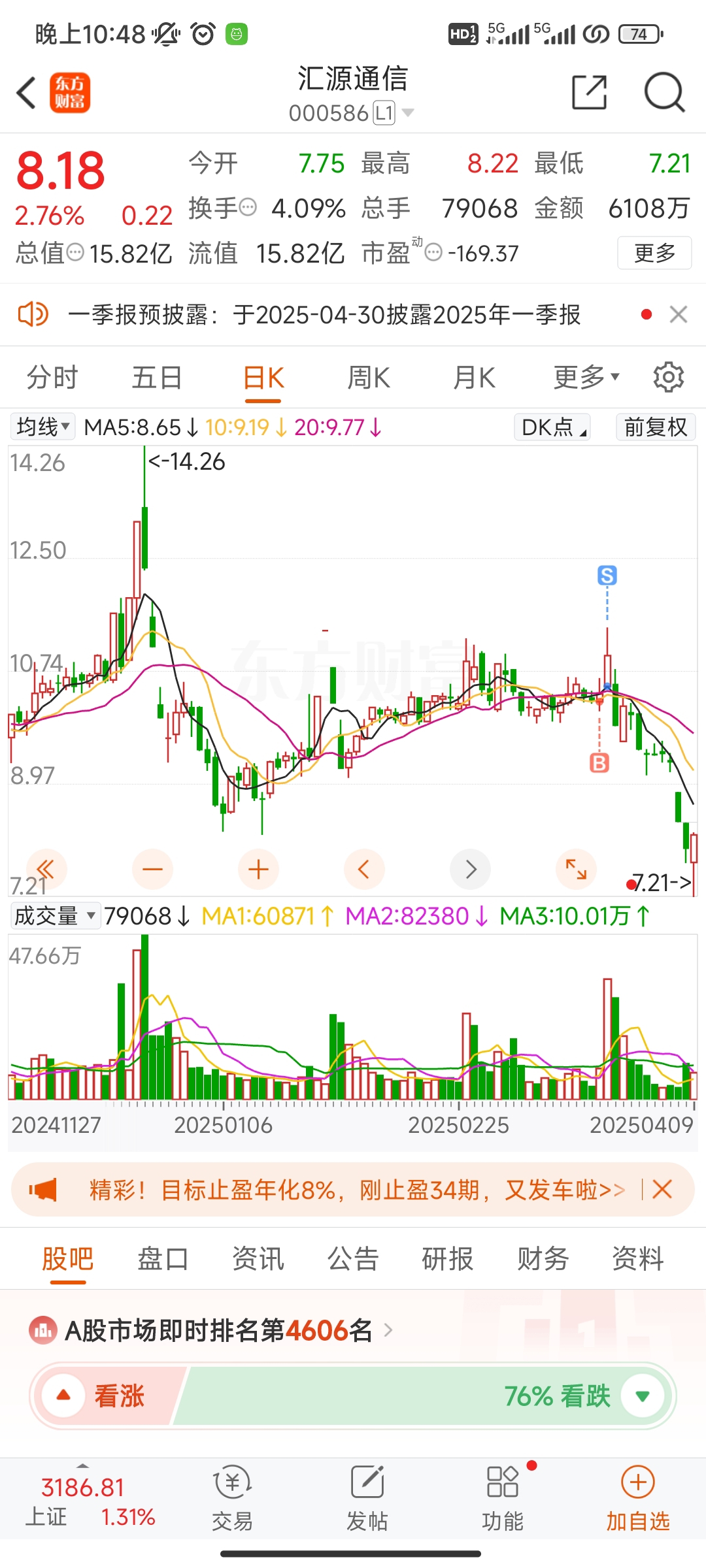Open the 资料 tab
The height and width of the screenshot is (1568, 706).
tap(638, 1258)
